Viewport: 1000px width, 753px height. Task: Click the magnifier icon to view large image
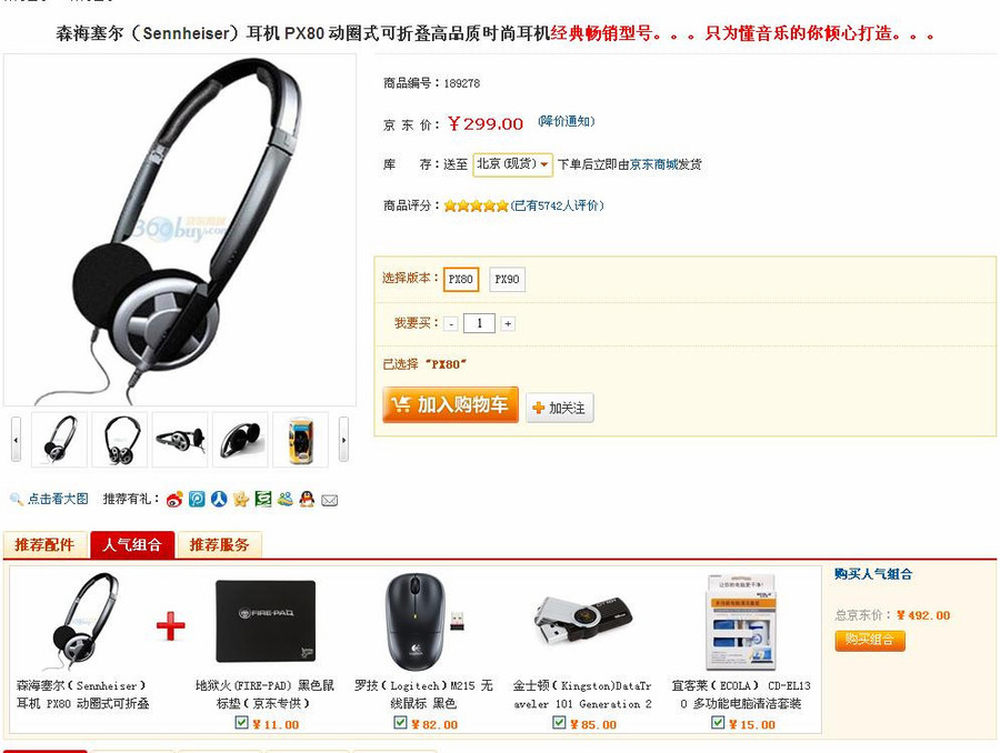coord(16,499)
